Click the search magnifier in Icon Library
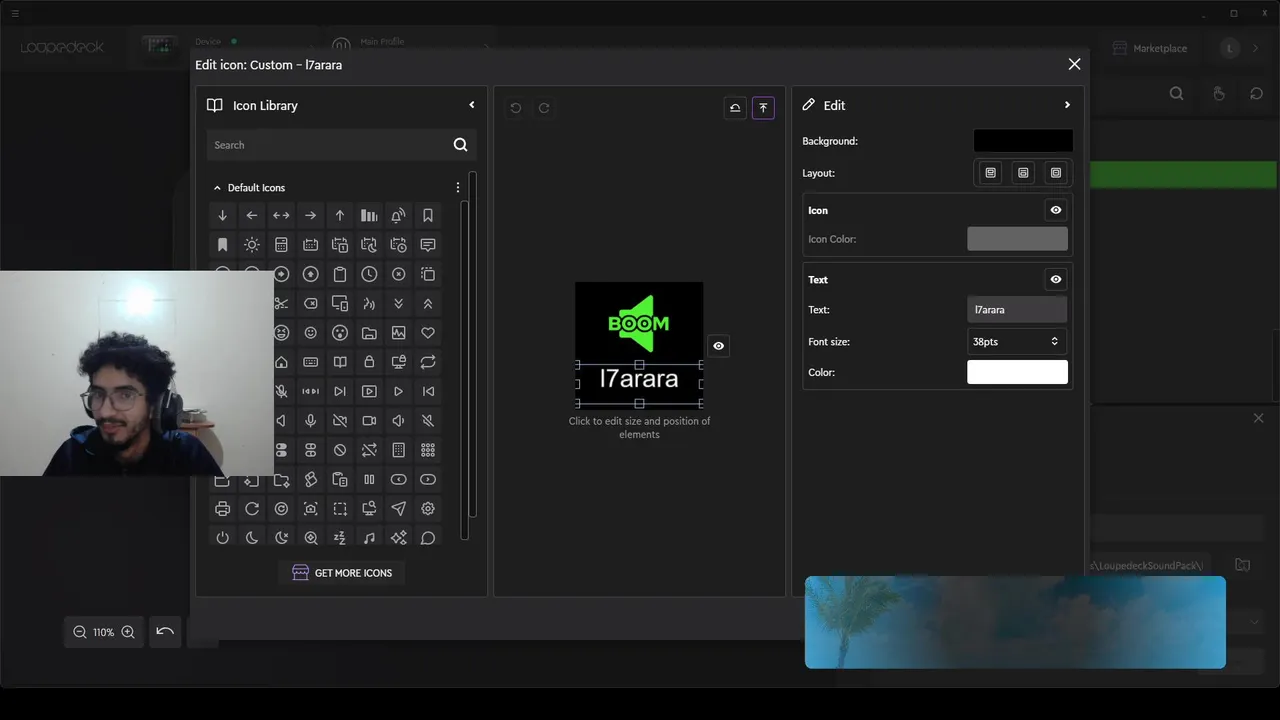 tap(461, 145)
